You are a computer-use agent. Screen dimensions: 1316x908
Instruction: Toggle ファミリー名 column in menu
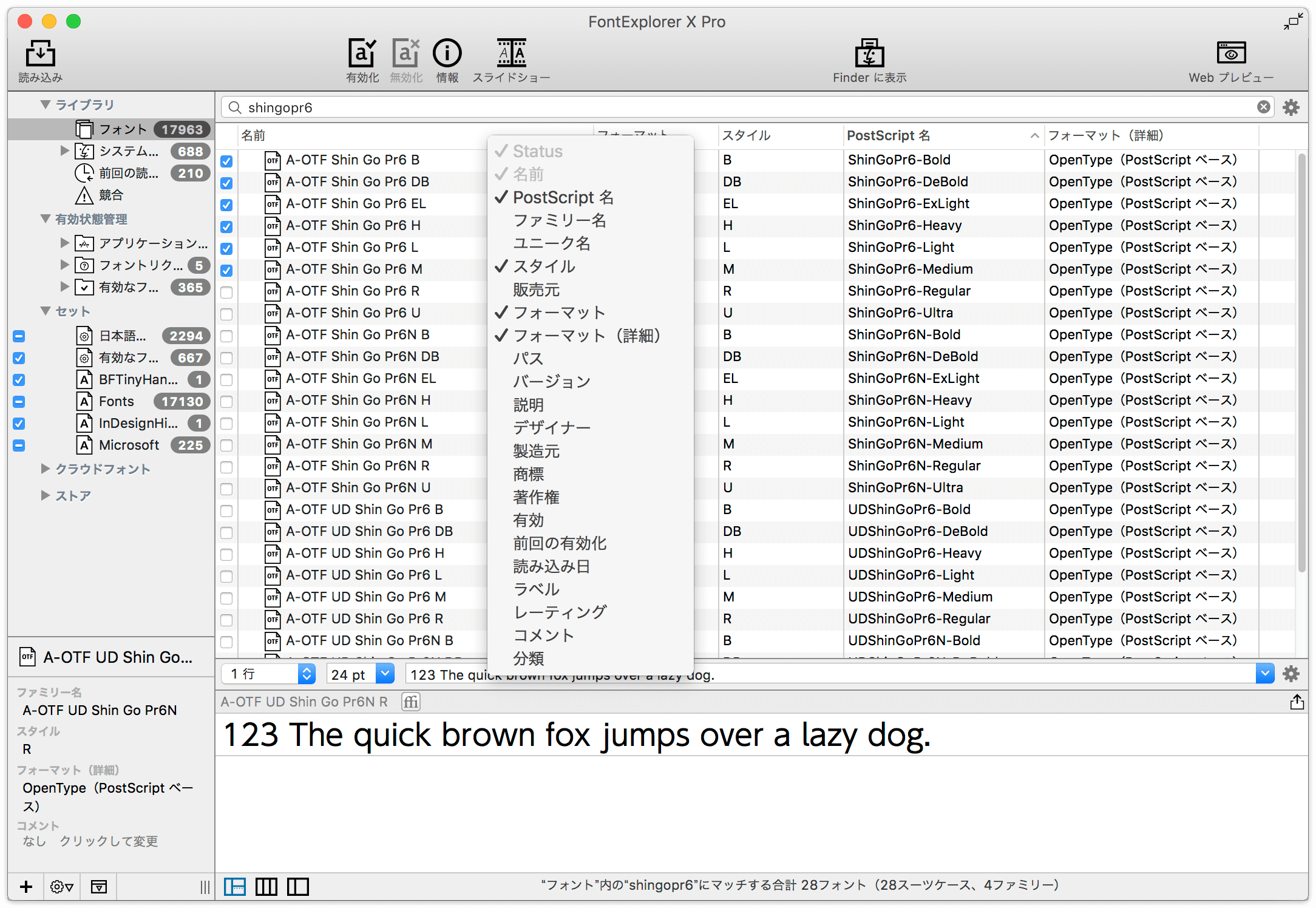[x=590, y=220]
